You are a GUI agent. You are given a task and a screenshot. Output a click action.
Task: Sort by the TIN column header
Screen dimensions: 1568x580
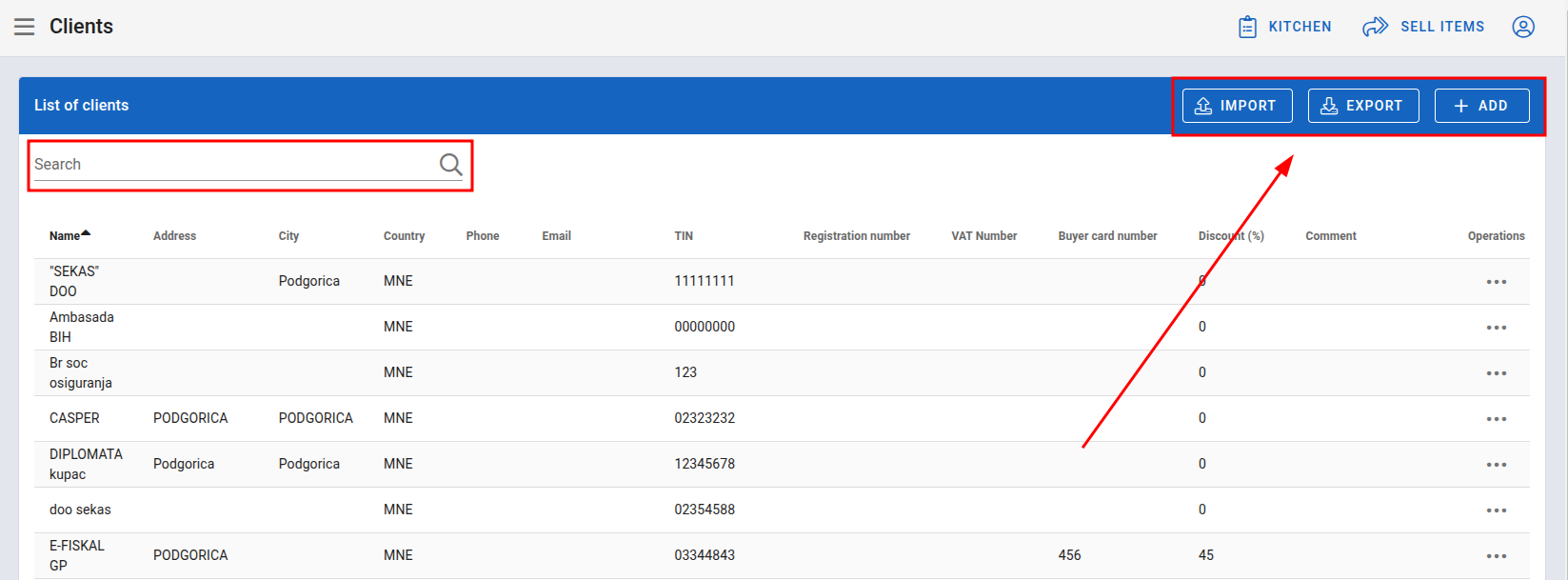point(684,236)
